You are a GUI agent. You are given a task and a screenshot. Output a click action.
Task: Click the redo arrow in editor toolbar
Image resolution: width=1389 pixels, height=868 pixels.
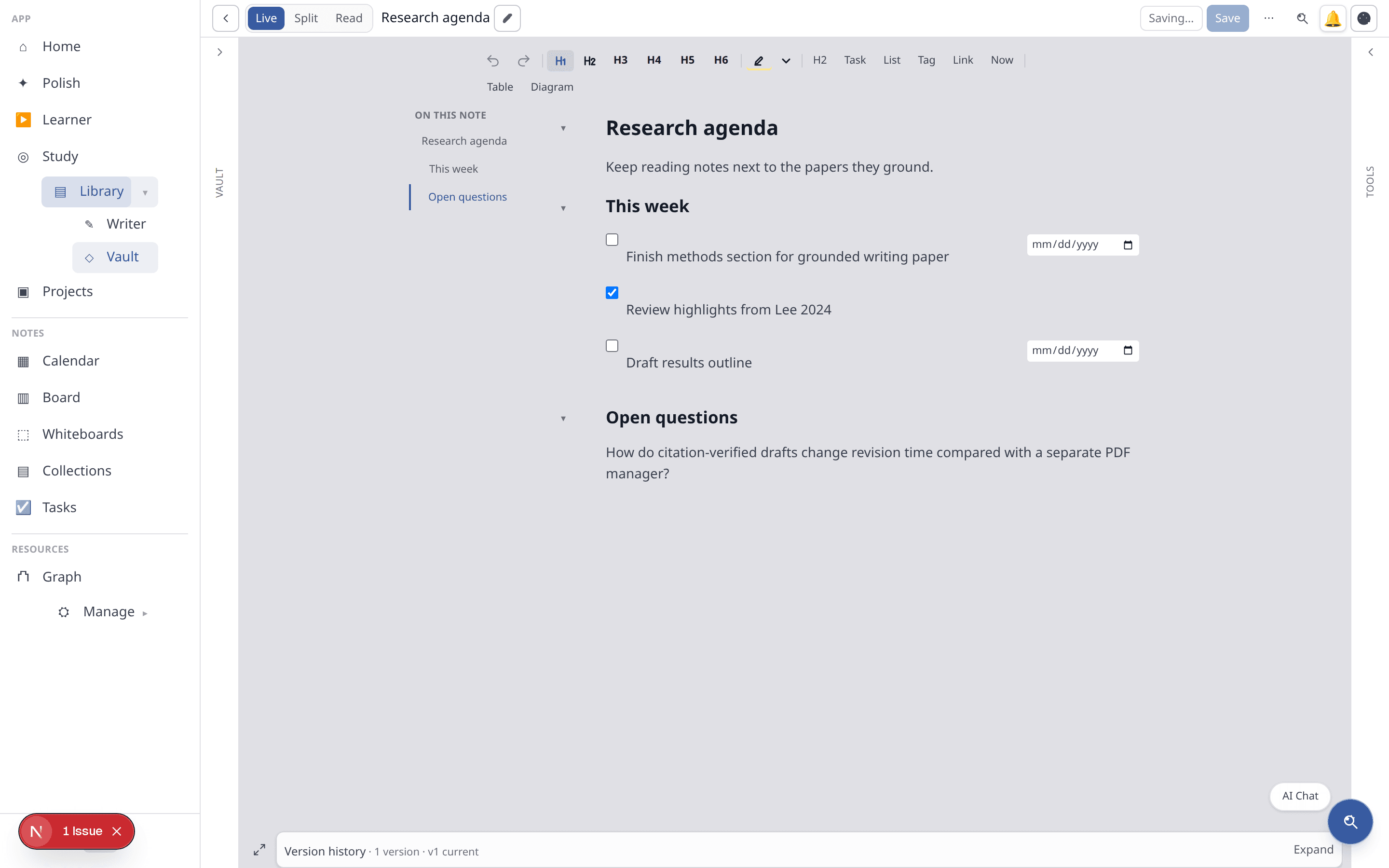point(523,60)
